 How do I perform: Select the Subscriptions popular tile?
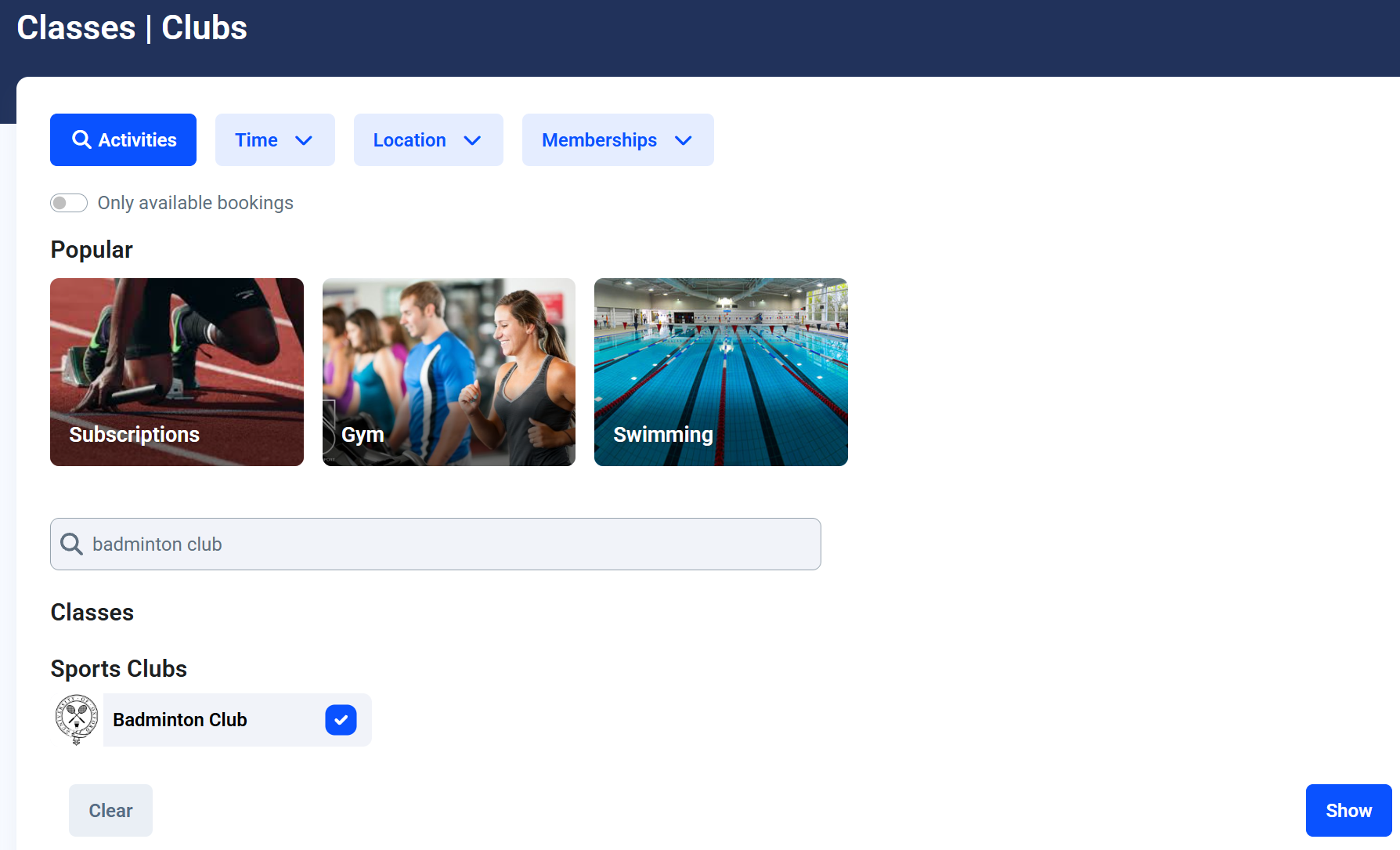pos(177,372)
